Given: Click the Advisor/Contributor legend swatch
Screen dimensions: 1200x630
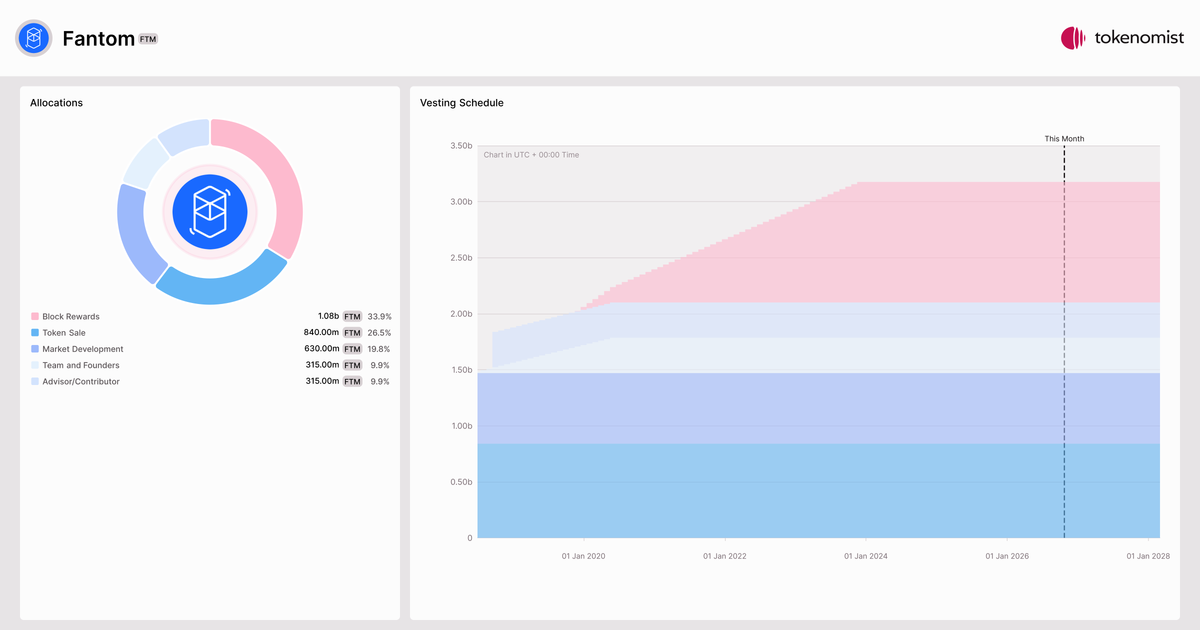Looking at the screenshot, I should tap(35, 381).
